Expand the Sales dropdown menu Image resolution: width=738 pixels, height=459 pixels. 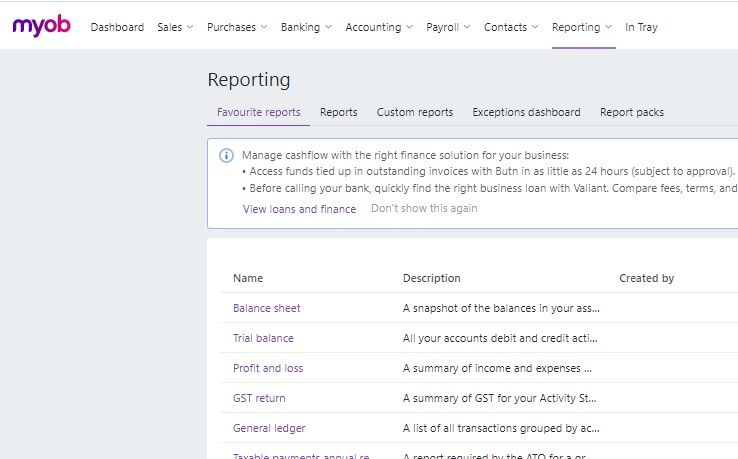175,27
